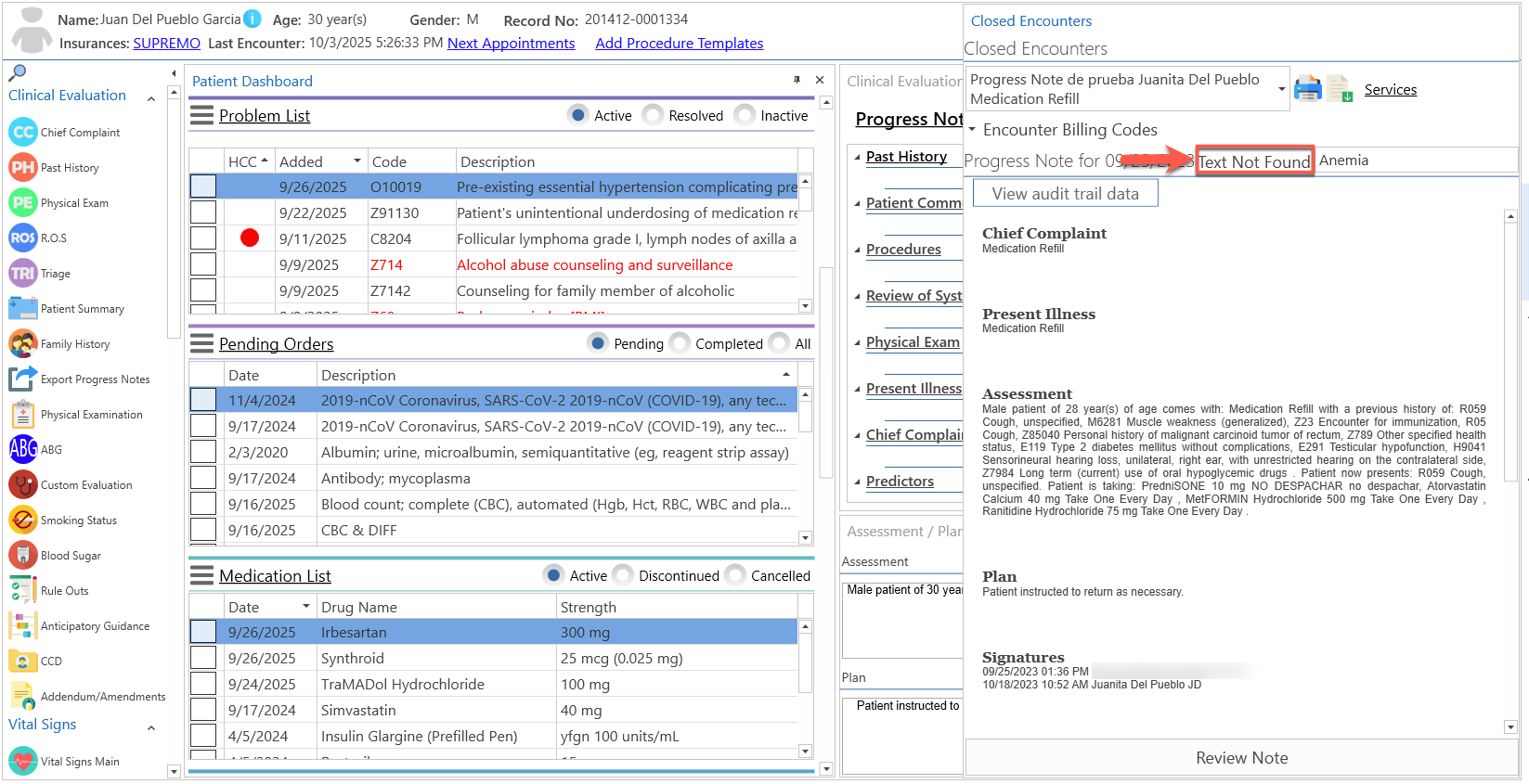The height and width of the screenshot is (784, 1529).
Task: Sort Medication List by Strength column
Action: [677, 607]
